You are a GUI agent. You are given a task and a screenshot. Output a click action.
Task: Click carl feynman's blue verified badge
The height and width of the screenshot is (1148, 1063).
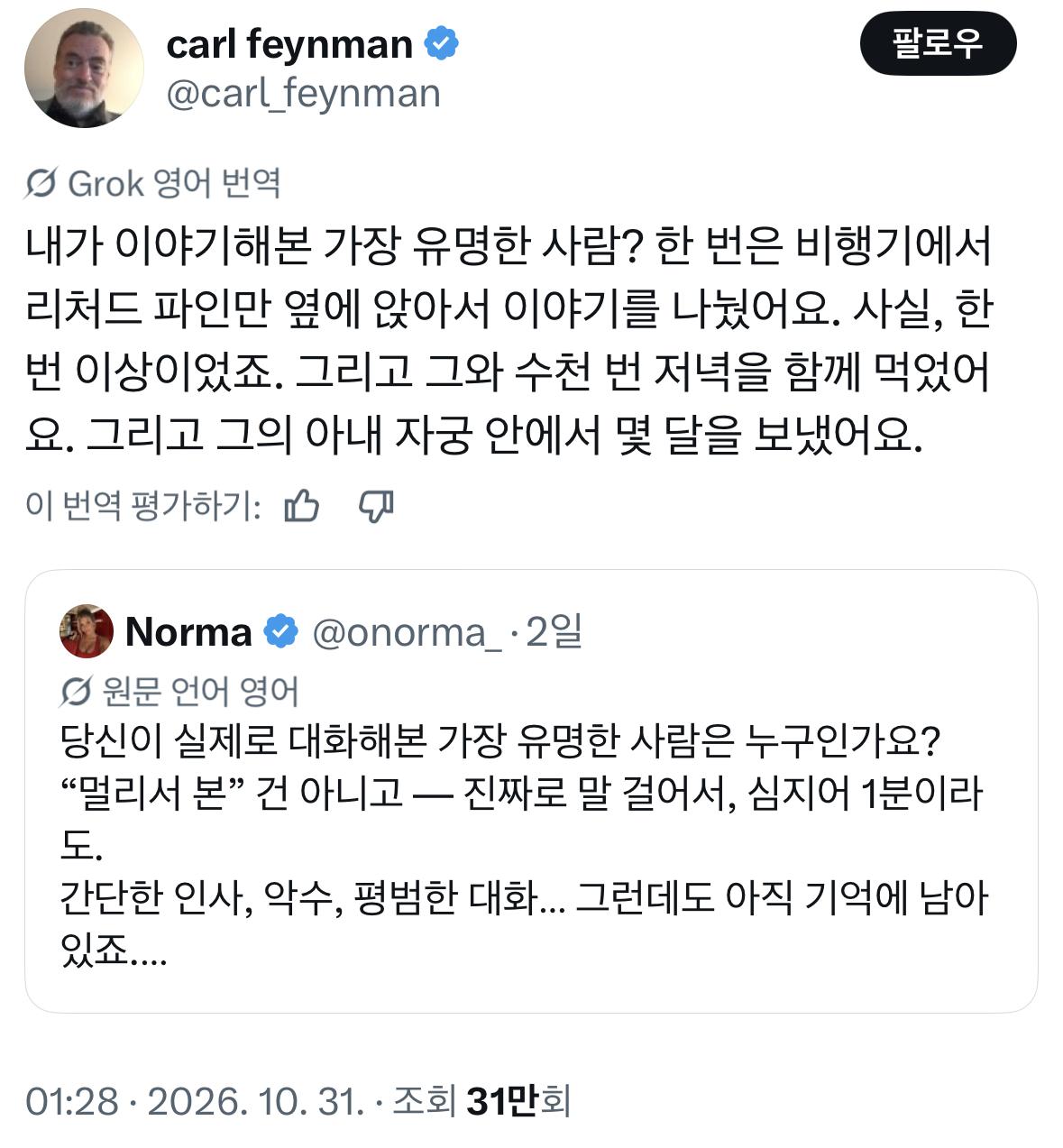click(441, 44)
